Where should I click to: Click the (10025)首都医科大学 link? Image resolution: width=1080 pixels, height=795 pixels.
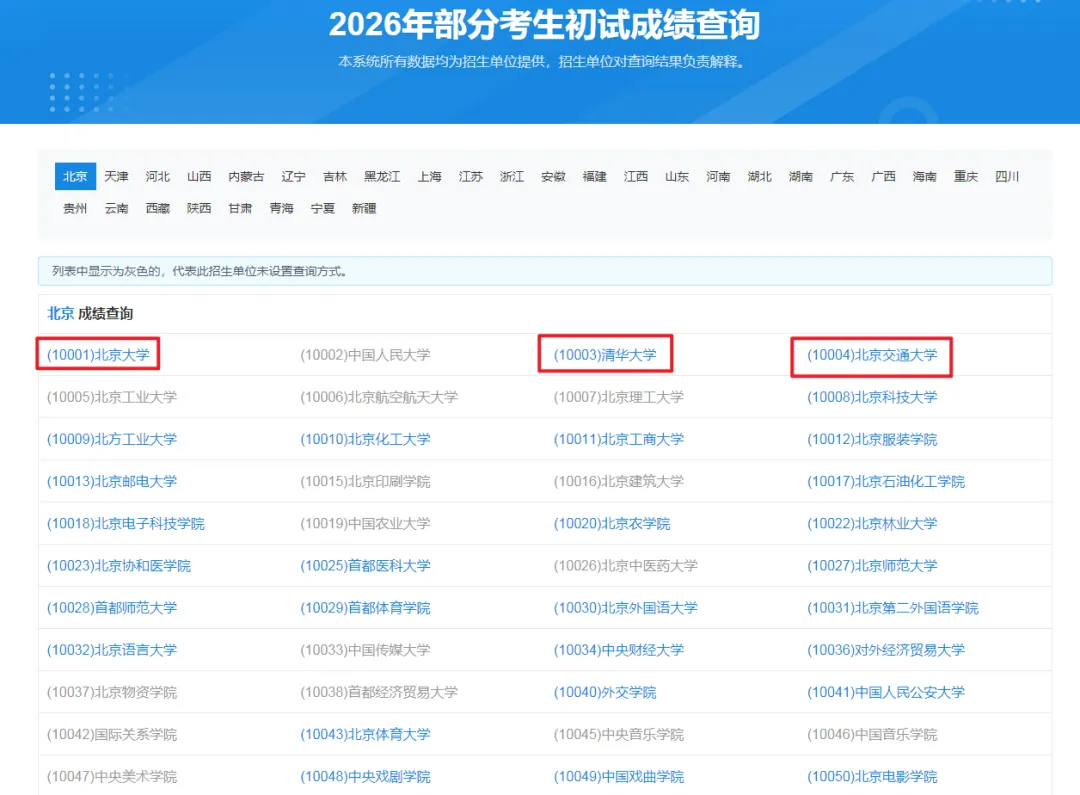365,566
